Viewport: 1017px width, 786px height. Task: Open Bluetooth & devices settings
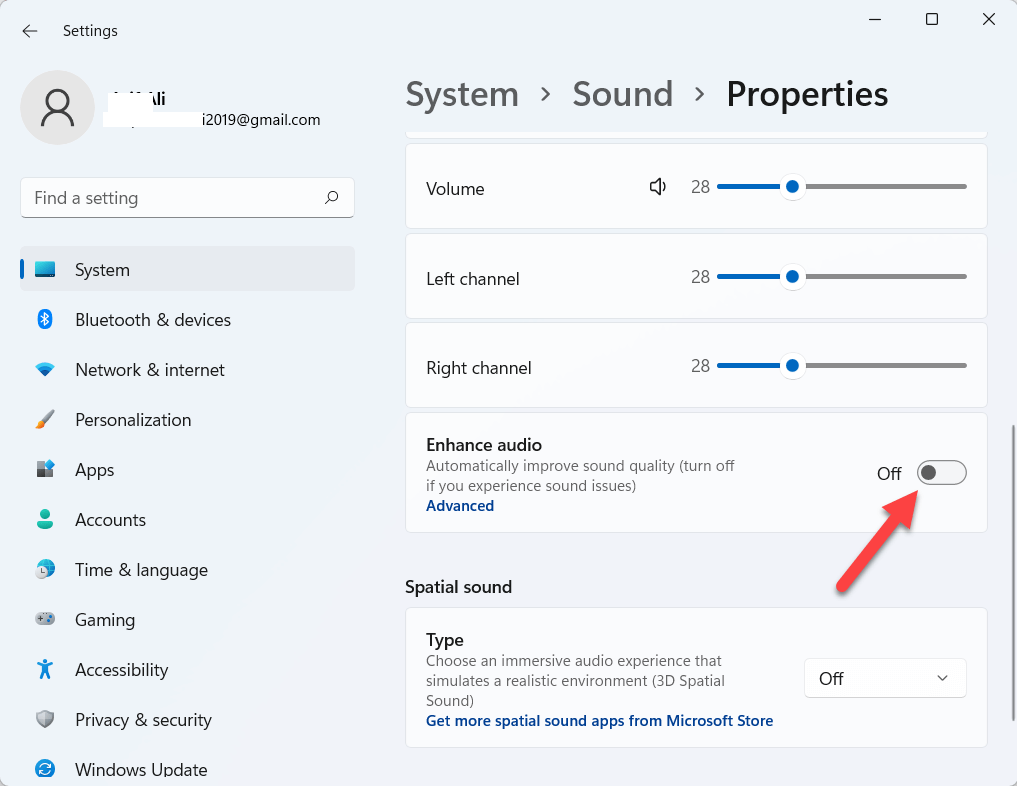[152, 320]
